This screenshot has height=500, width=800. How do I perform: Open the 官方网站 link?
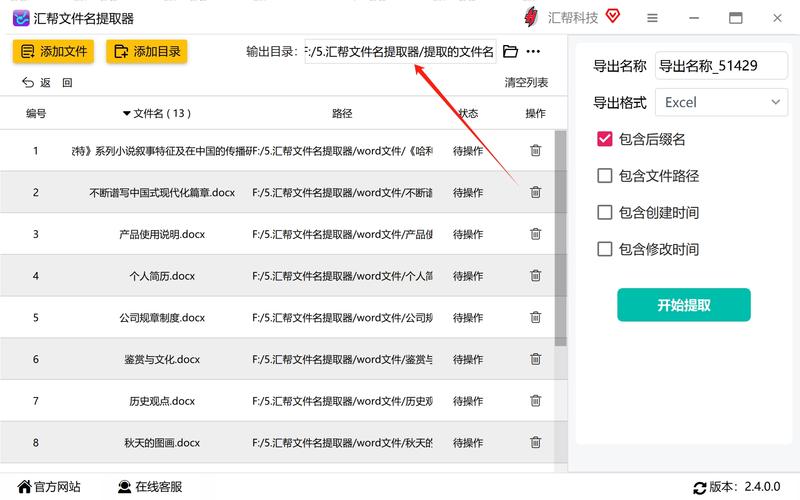[49, 487]
